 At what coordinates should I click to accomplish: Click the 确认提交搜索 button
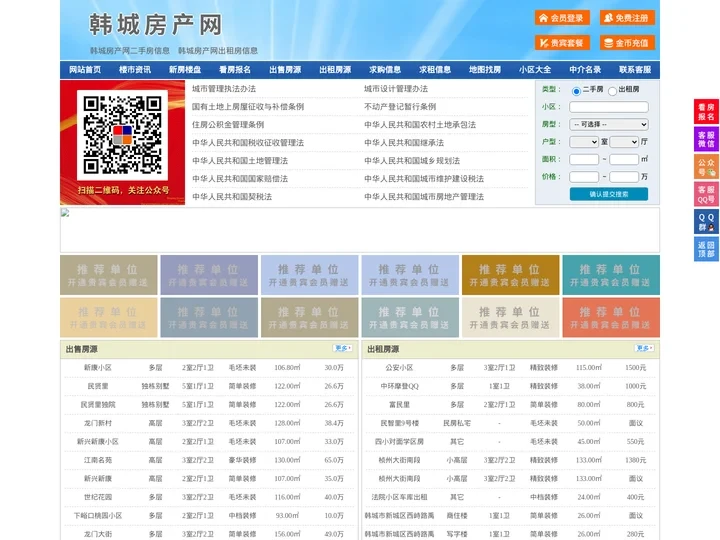(609, 194)
